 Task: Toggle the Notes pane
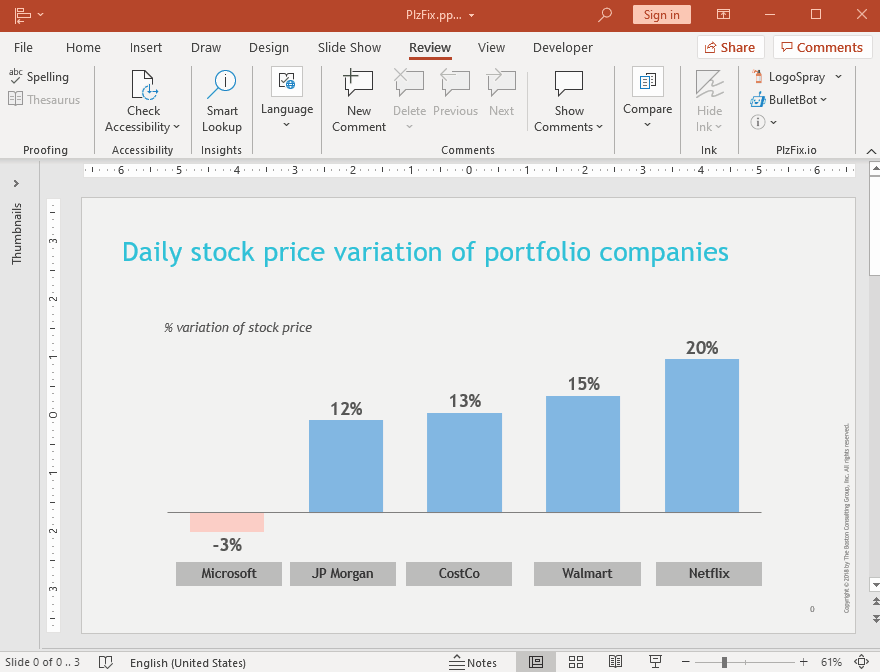pyautogui.click(x=475, y=662)
